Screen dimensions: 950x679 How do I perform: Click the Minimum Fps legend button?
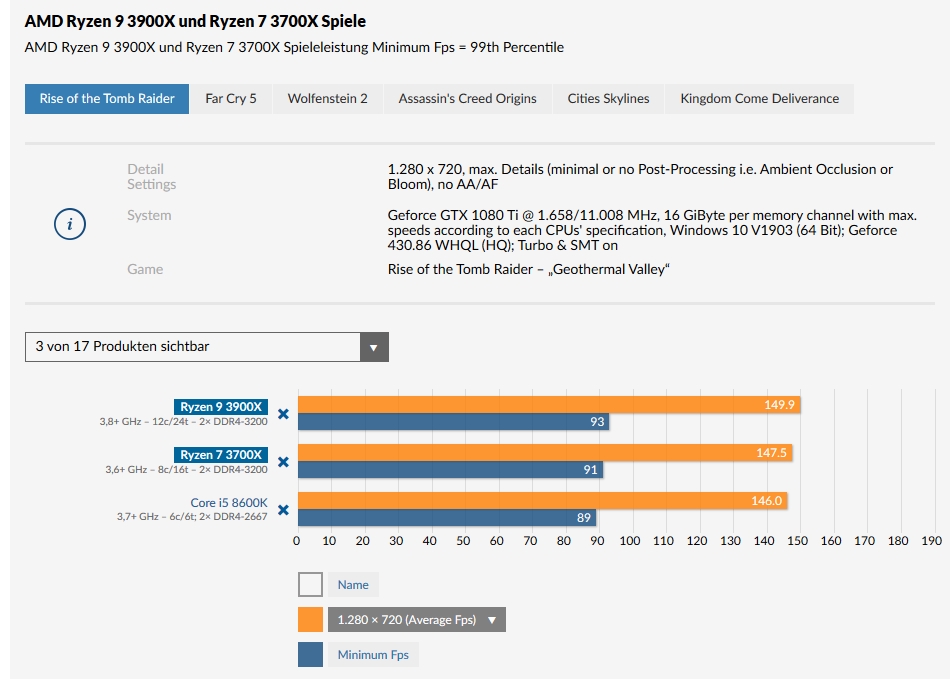tap(373, 655)
